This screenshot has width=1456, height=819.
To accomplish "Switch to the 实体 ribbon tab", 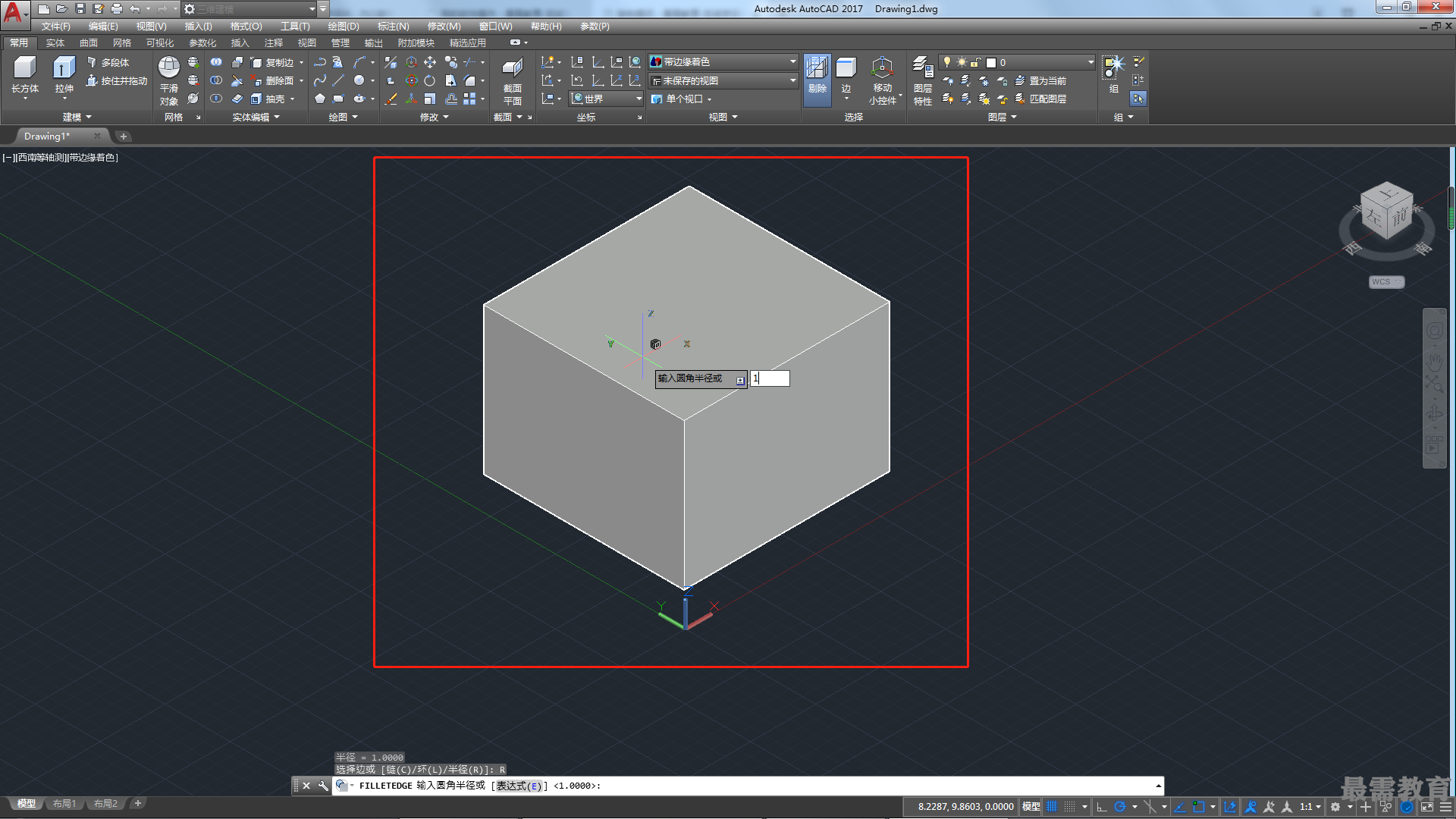I will click(55, 42).
